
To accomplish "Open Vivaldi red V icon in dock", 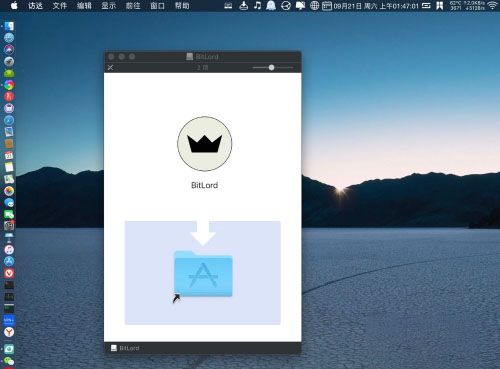I will point(9,273).
